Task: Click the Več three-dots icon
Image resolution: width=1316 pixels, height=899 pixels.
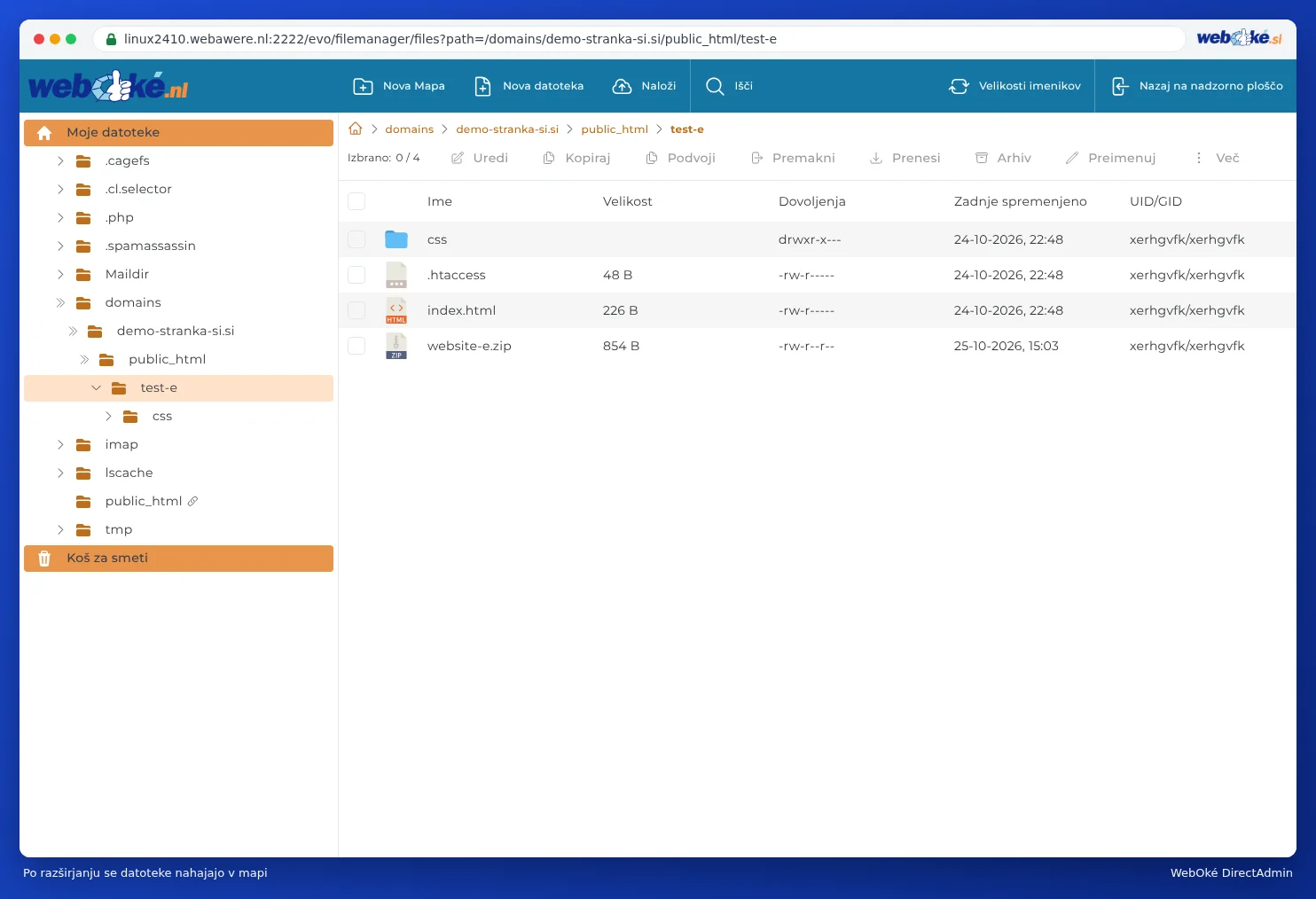Action: point(1199,158)
